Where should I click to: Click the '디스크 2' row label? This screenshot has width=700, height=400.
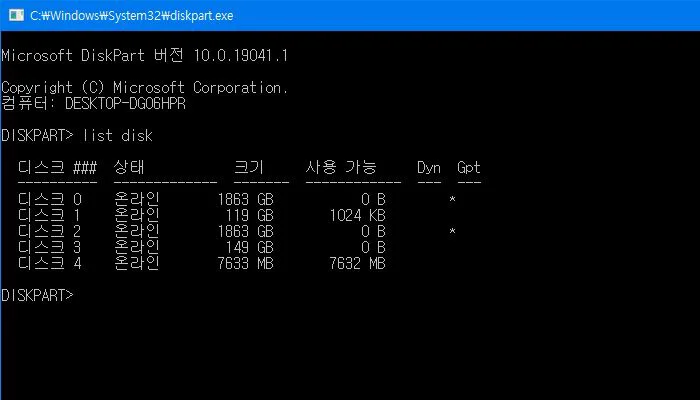click(50, 231)
